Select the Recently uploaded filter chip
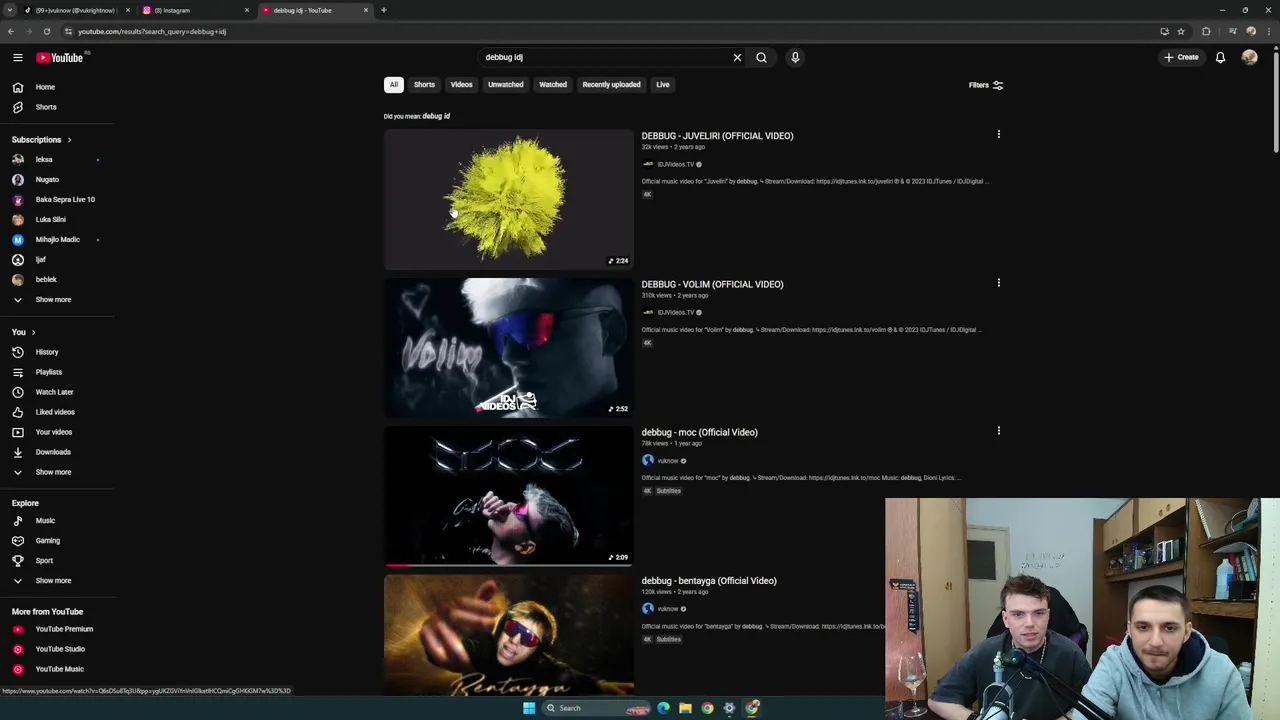This screenshot has width=1280, height=720. tap(611, 85)
